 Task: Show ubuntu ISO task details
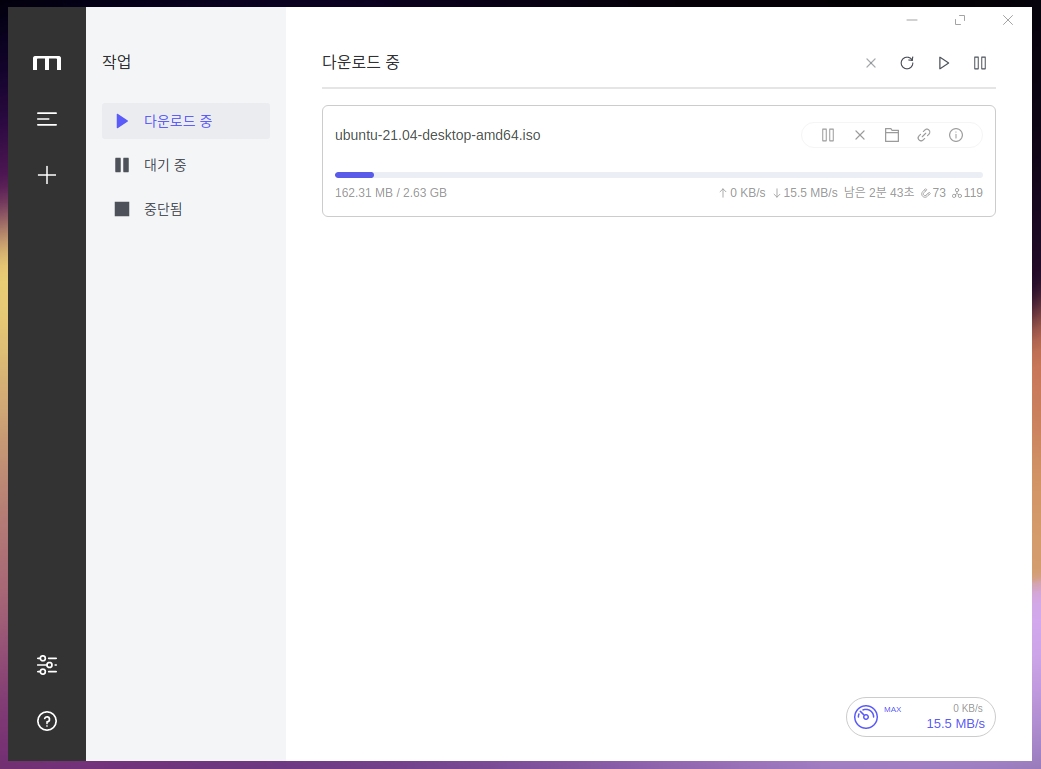956,135
